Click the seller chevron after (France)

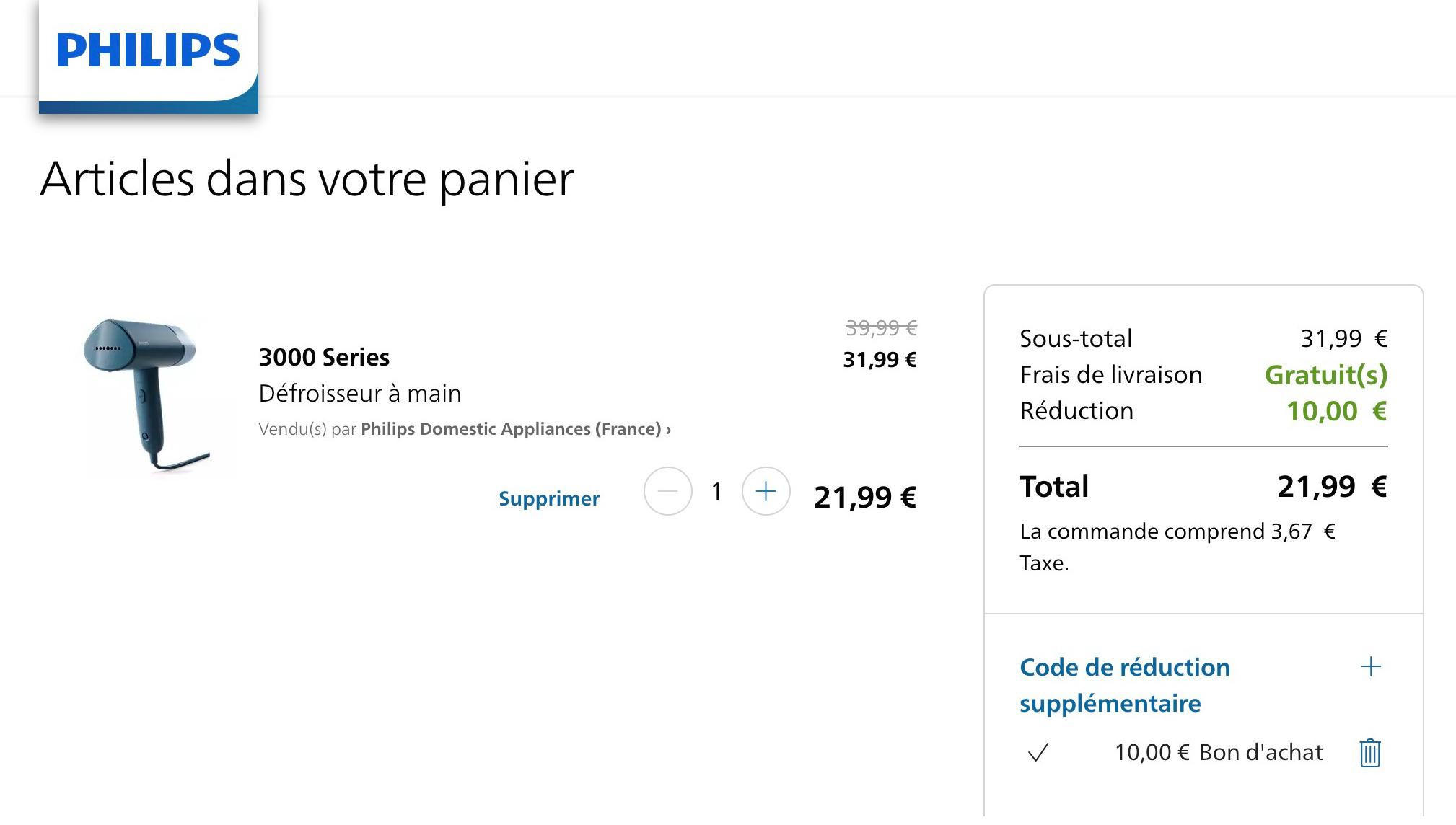pos(668,430)
